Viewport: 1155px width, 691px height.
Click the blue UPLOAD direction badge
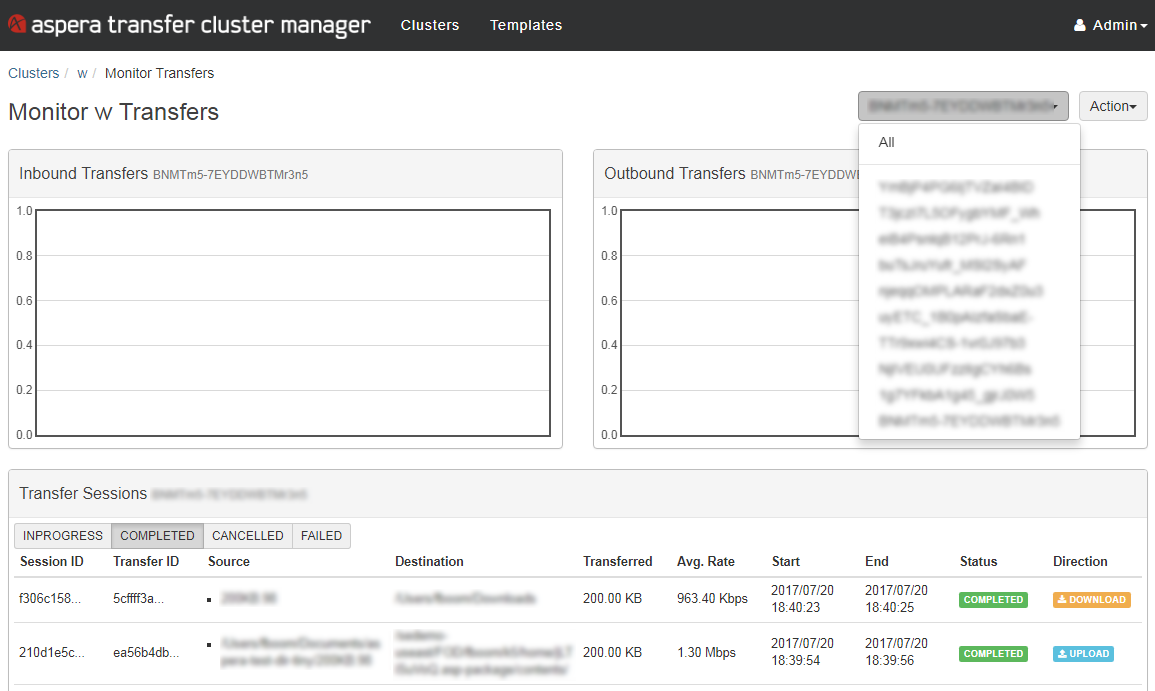click(x=1083, y=654)
